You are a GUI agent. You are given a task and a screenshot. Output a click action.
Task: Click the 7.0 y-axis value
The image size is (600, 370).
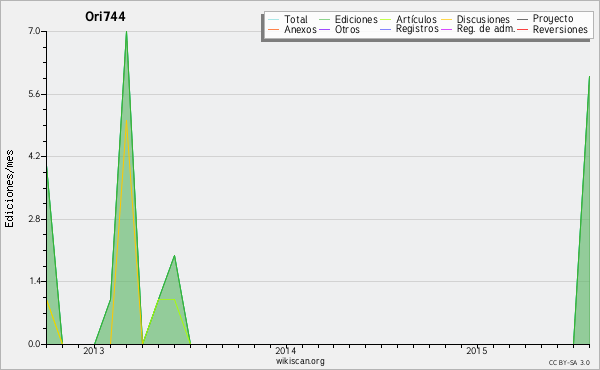[34, 31]
